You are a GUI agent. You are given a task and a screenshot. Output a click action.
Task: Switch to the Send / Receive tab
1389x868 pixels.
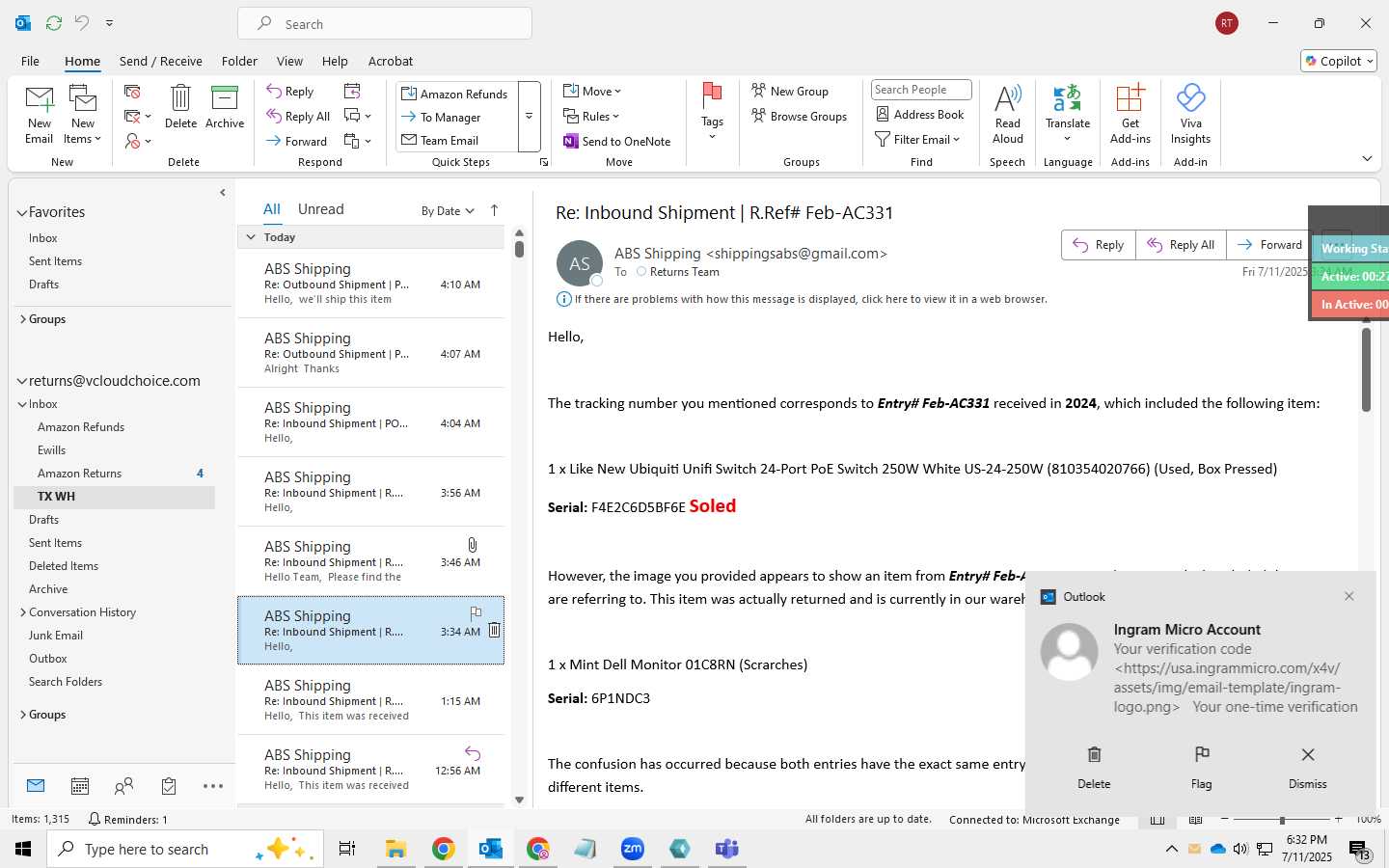point(161,61)
